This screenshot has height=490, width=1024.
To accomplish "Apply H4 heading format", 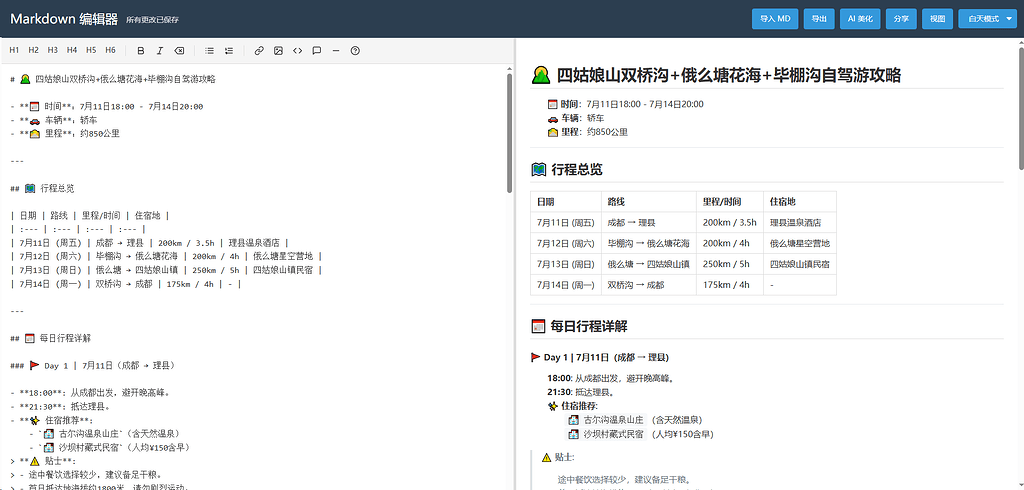I will click(72, 50).
